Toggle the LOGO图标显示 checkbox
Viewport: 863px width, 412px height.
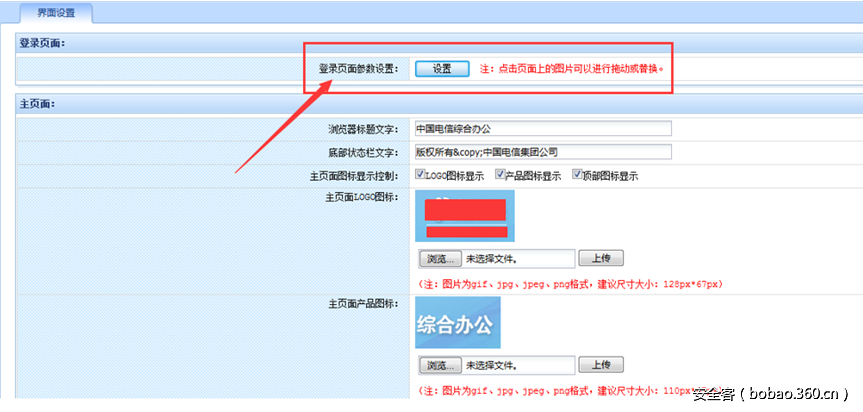(420, 174)
